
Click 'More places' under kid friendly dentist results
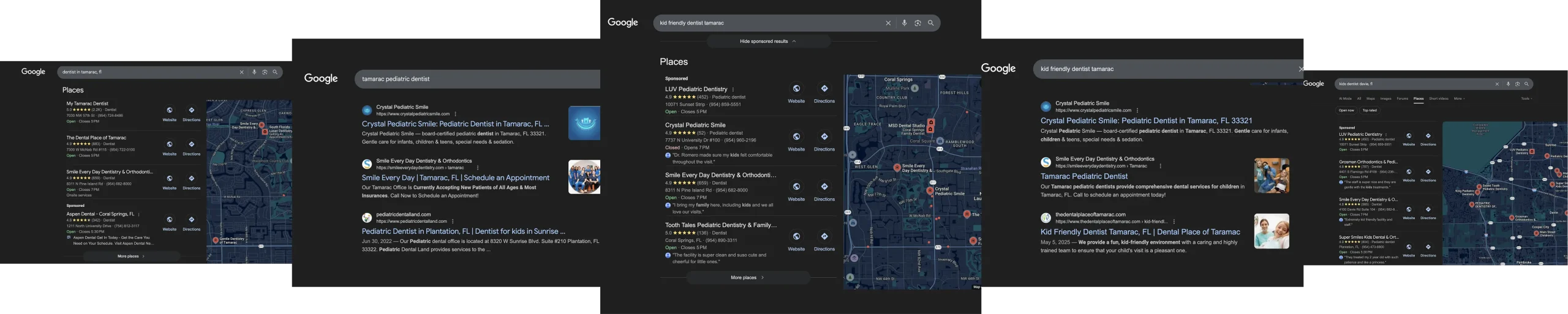coord(747,278)
